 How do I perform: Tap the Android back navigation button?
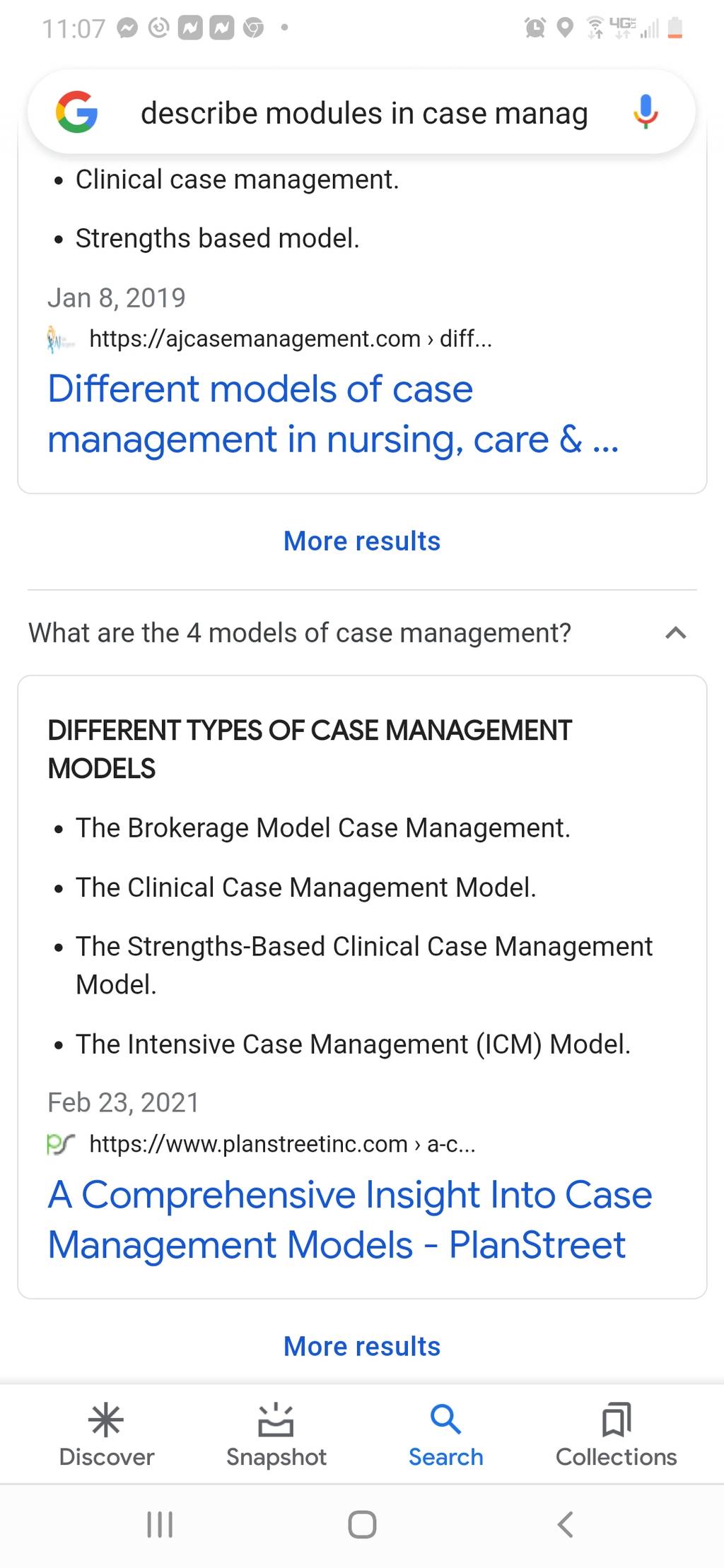click(x=565, y=1524)
